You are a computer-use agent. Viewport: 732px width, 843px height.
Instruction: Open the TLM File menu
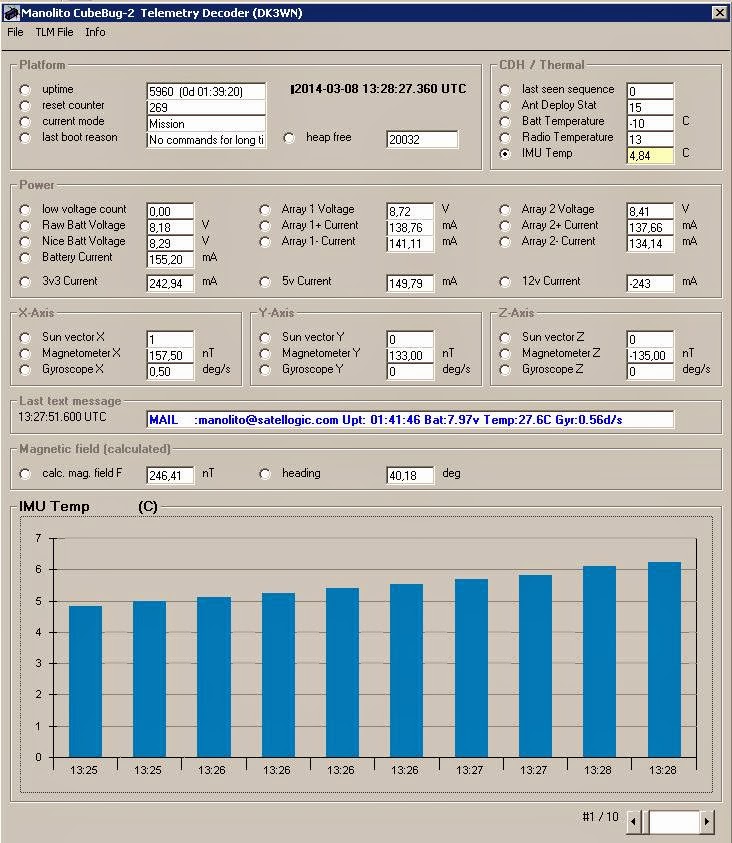click(54, 32)
